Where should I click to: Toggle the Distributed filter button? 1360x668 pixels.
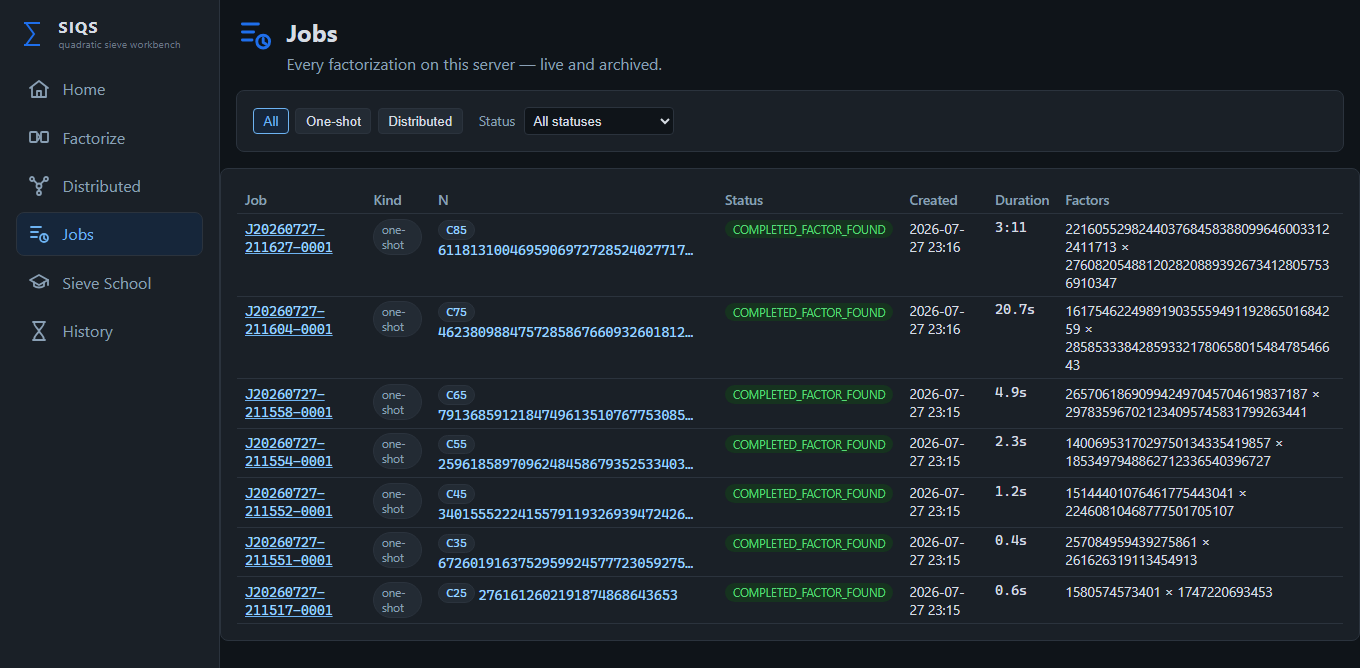[420, 121]
